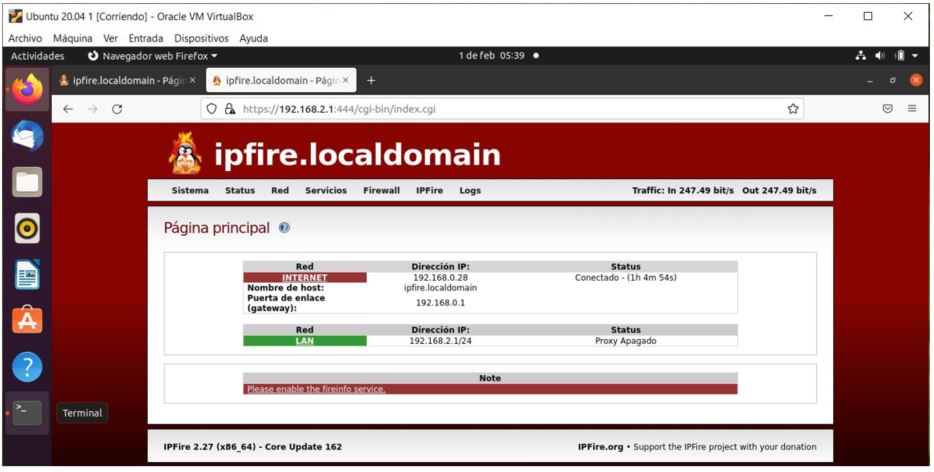Click LAN address 192.168.2.1/24

(440, 341)
